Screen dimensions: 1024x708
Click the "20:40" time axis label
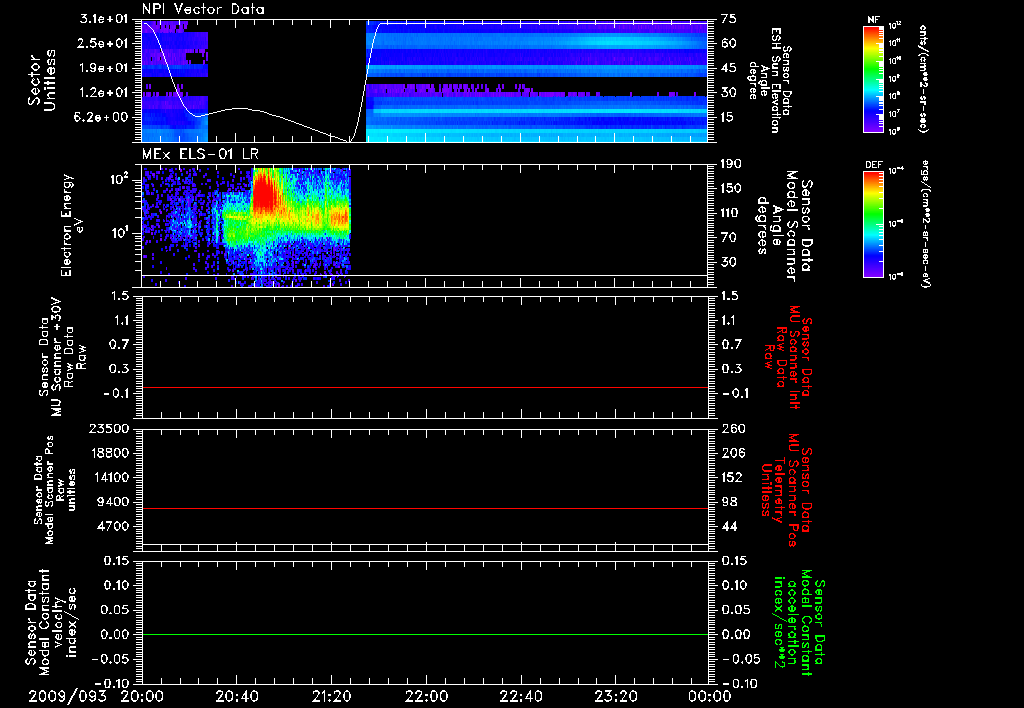click(x=236, y=697)
